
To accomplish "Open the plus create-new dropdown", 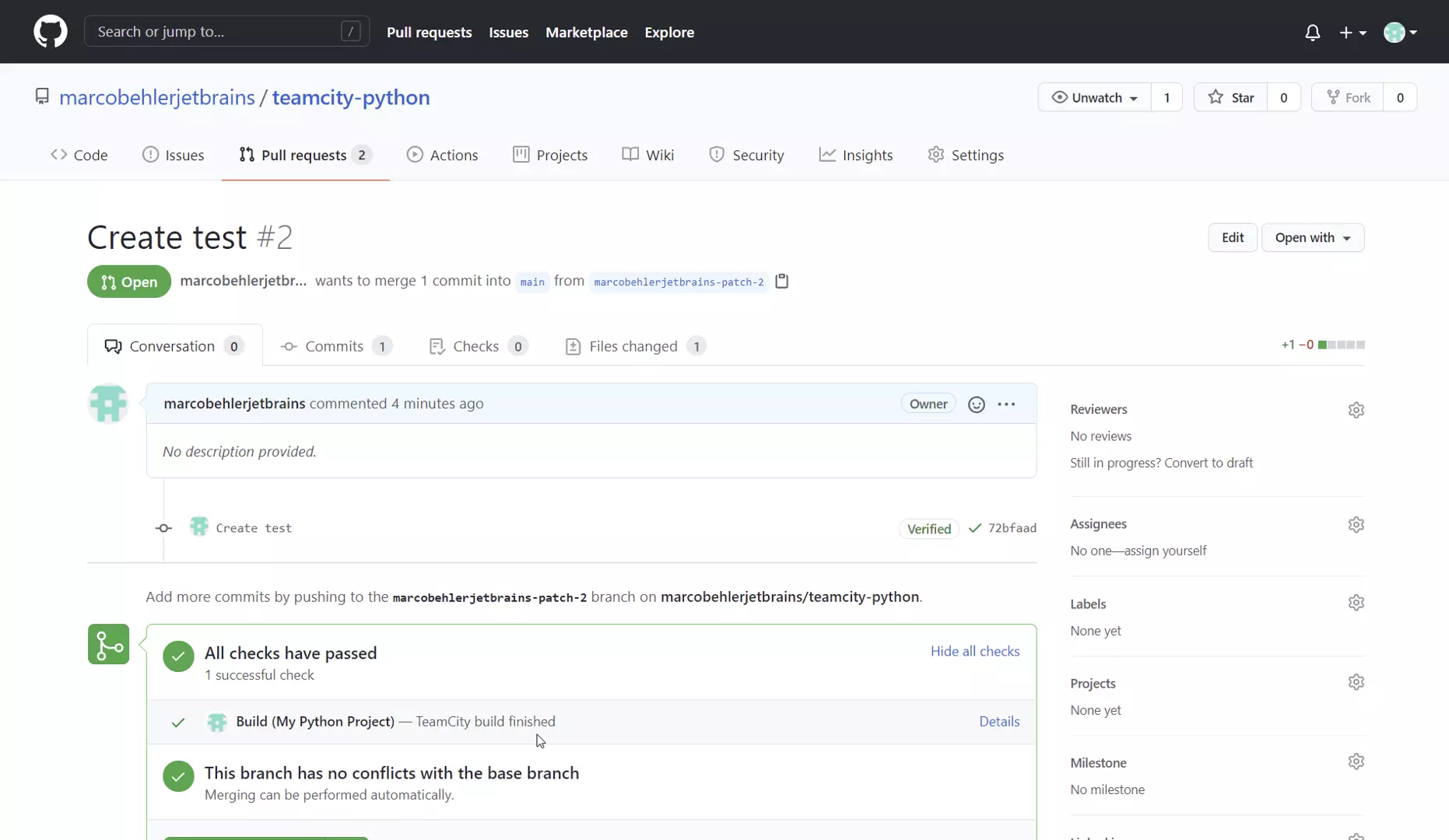I will click(x=1353, y=33).
